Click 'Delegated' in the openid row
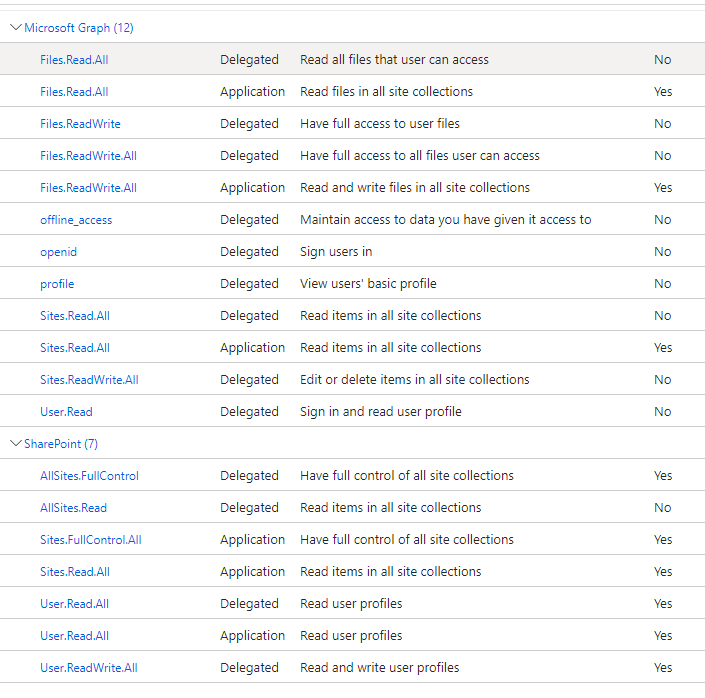The width and height of the screenshot is (705, 698). (x=249, y=252)
